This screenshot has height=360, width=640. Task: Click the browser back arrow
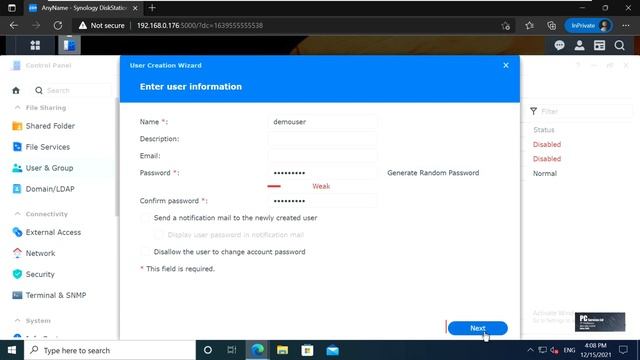coord(14,25)
